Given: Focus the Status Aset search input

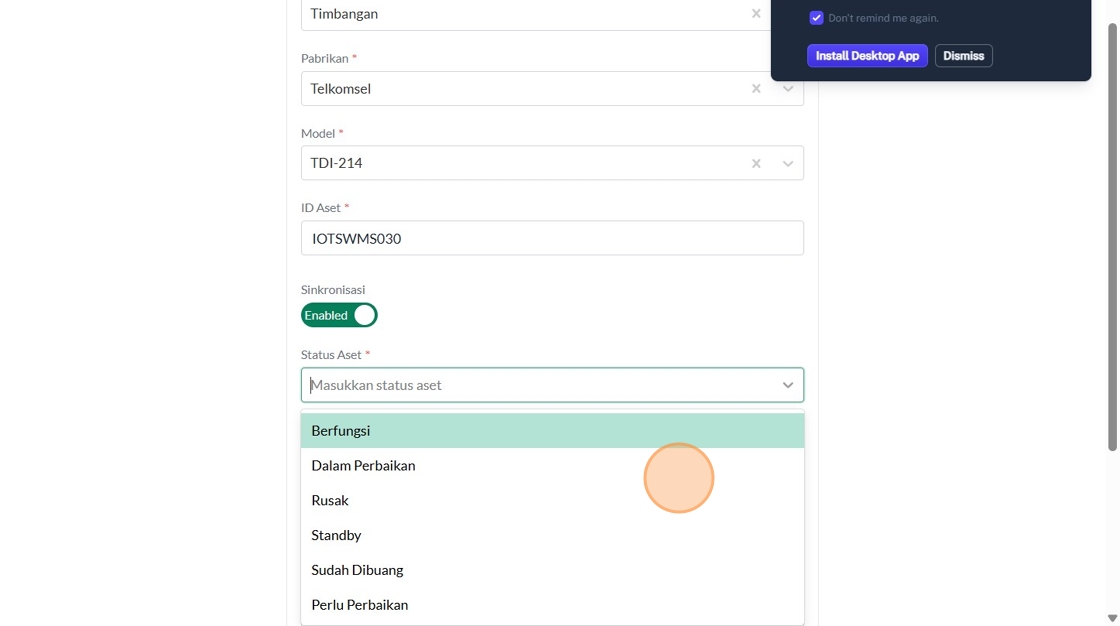Looking at the screenshot, I should point(540,385).
